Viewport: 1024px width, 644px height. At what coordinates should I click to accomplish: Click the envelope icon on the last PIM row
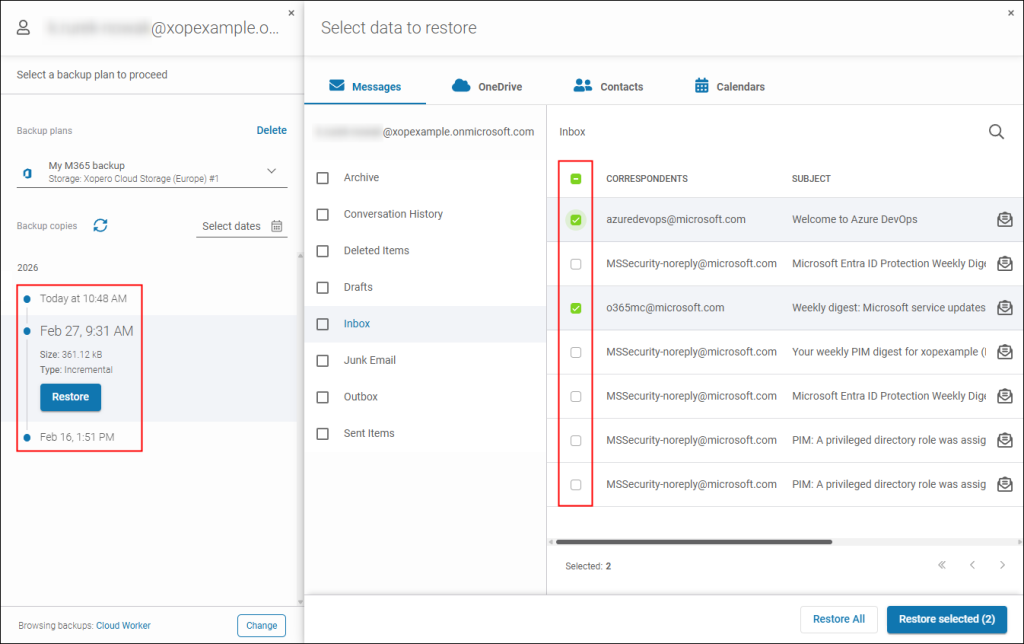pyautogui.click(x=1005, y=484)
